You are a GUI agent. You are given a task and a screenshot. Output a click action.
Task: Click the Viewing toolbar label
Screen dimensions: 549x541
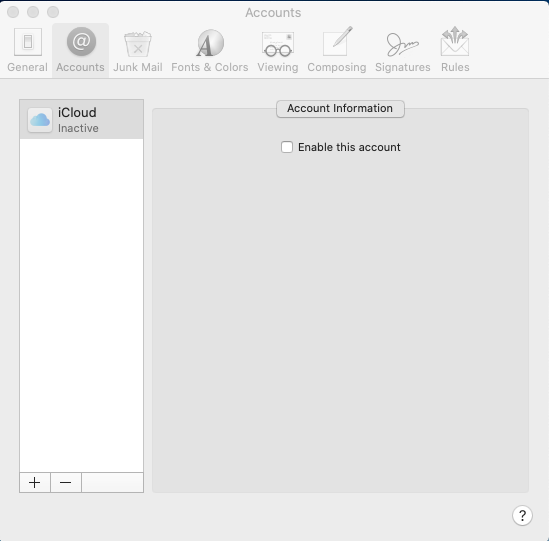coord(278,67)
